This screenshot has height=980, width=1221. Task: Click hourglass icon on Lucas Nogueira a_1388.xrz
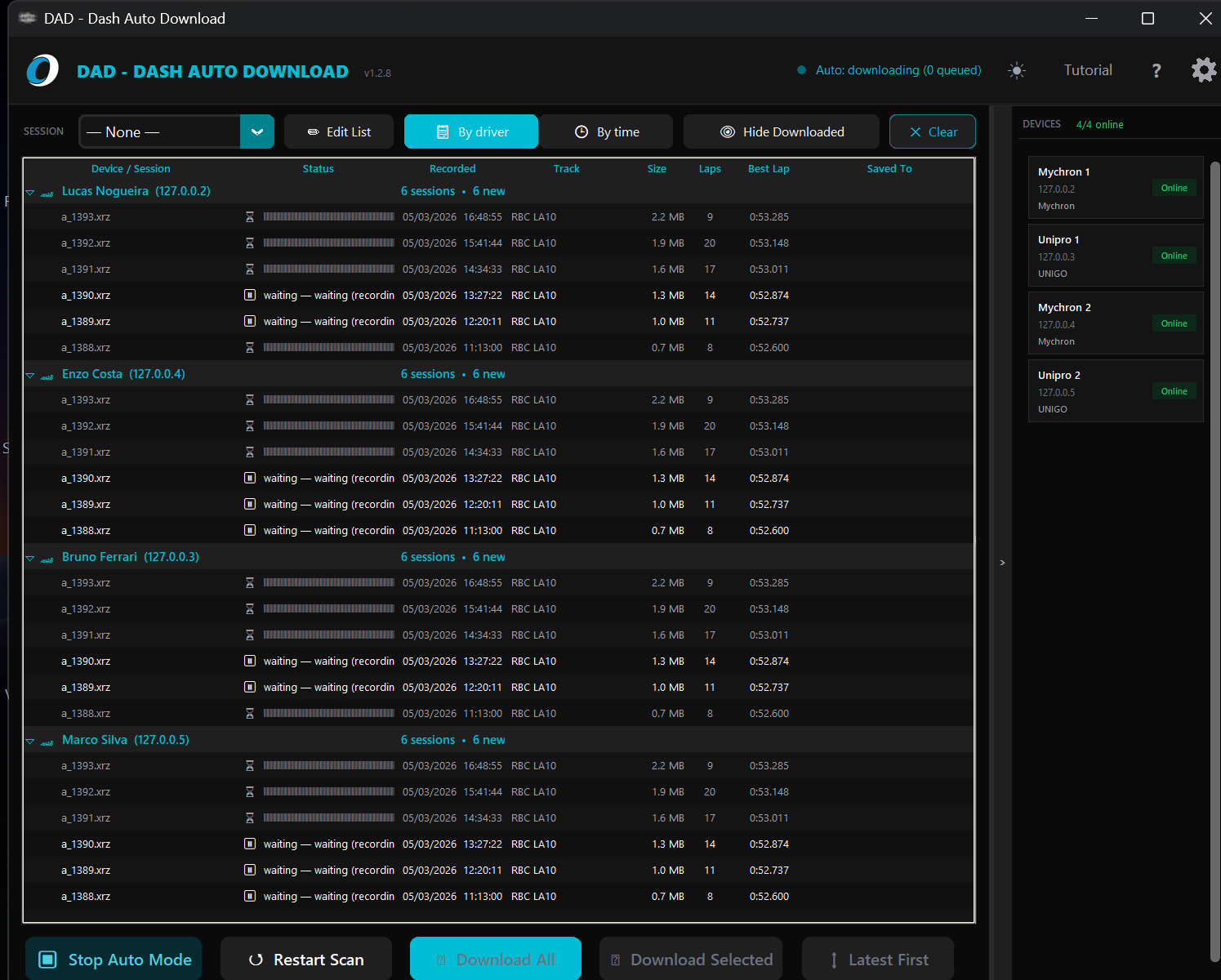click(x=250, y=347)
